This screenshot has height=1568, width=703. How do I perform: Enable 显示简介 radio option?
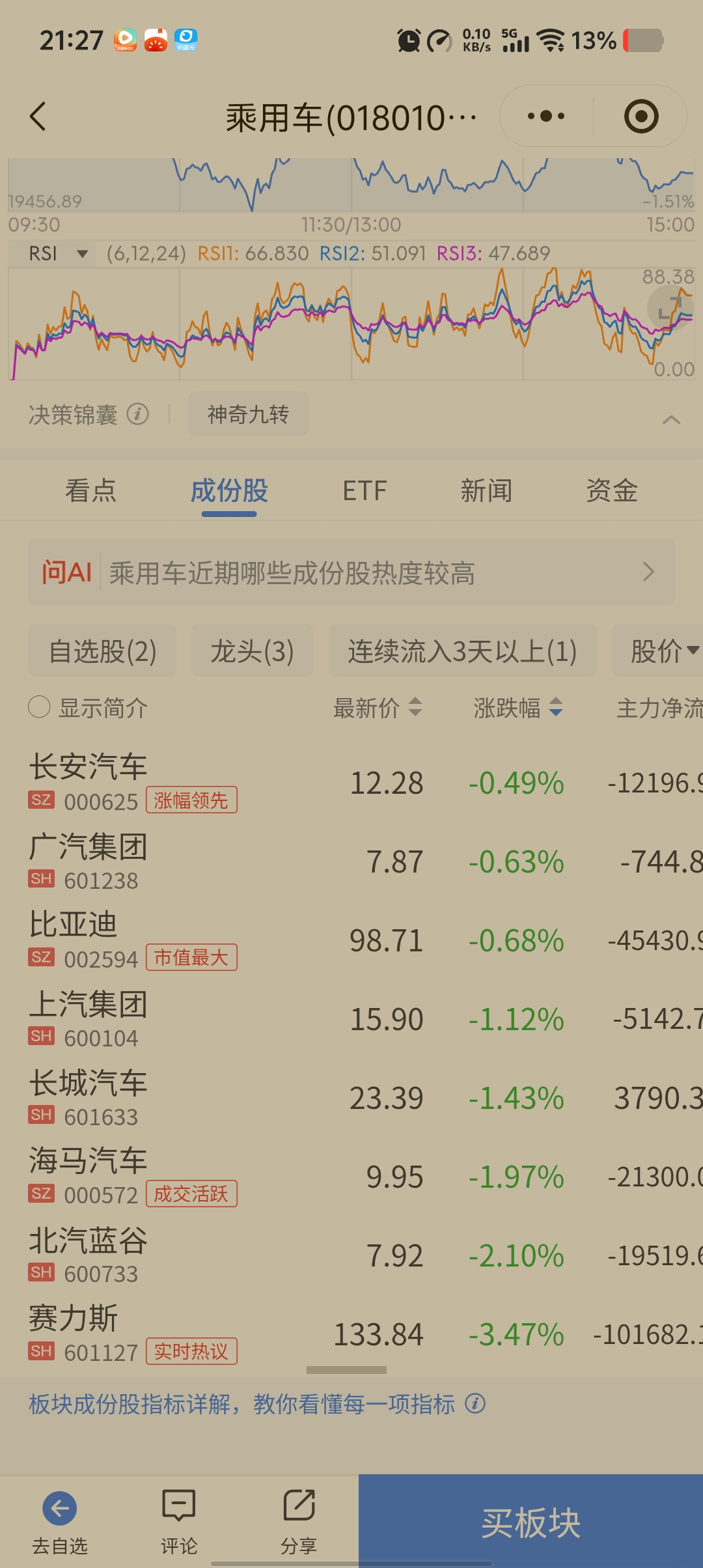coord(39,707)
